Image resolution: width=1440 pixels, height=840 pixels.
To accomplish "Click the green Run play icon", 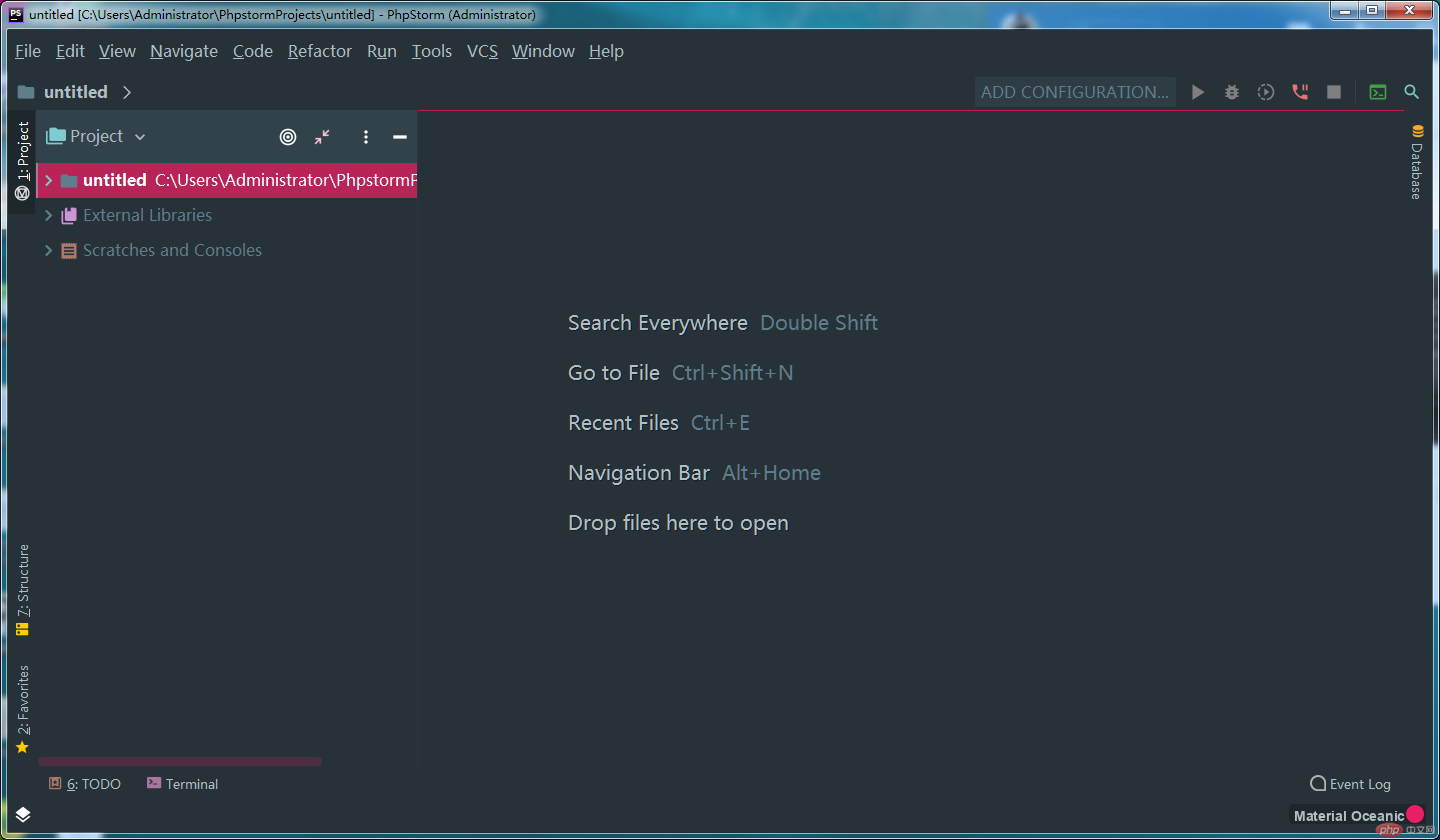I will coord(1198,92).
